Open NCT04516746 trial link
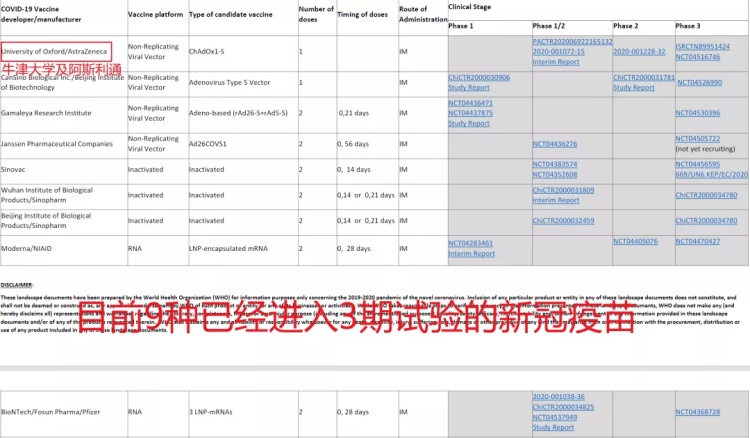The height and width of the screenshot is (438, 750). (x=698, y=57)
